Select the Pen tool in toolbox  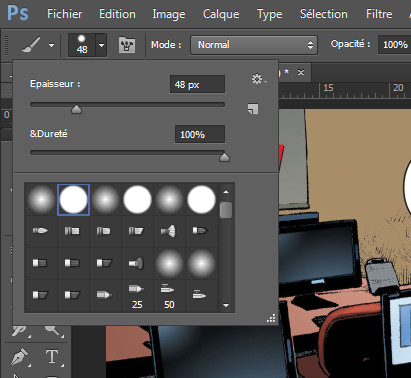coord(20,357)
